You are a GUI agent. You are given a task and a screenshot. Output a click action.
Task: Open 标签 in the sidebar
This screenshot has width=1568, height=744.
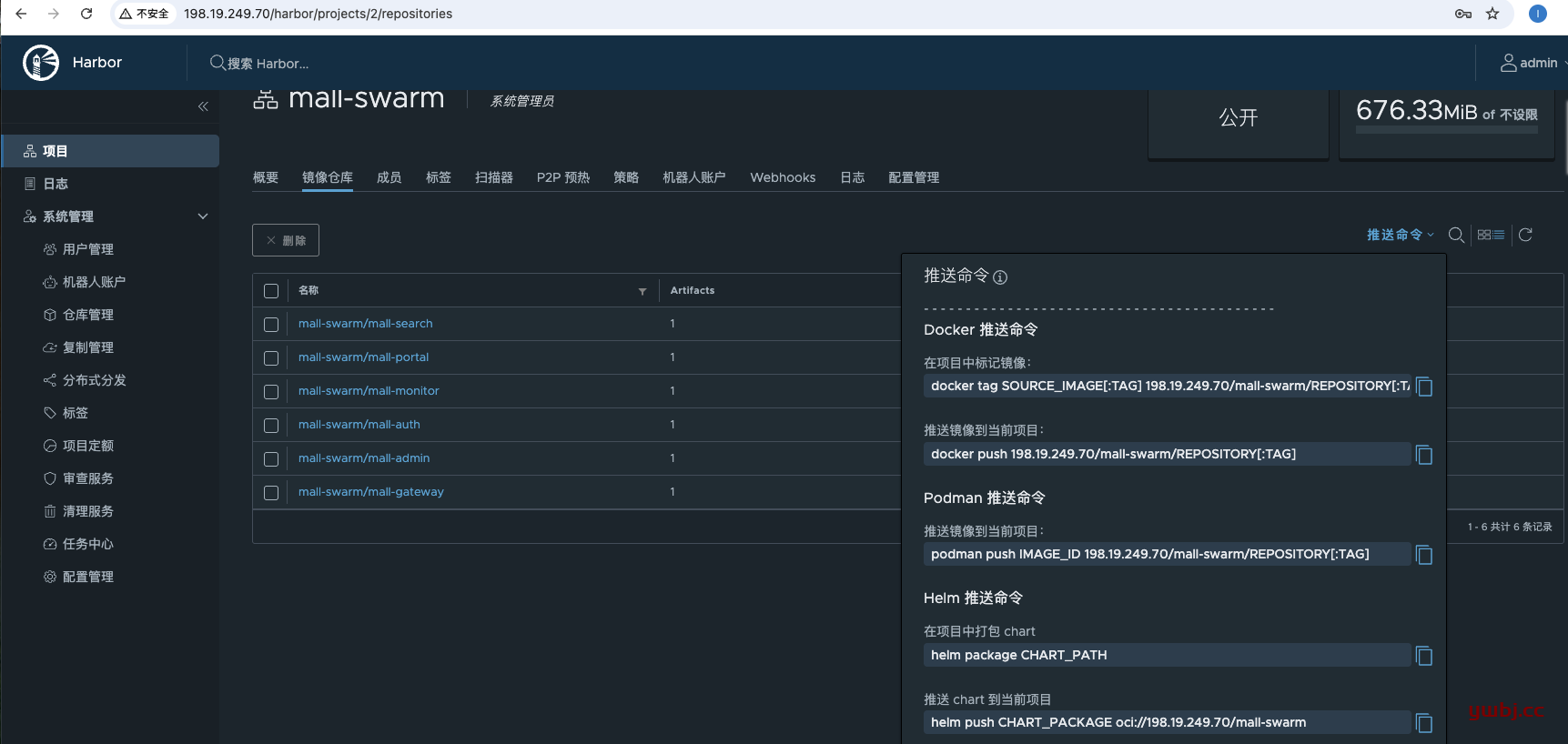coord(76,413)
